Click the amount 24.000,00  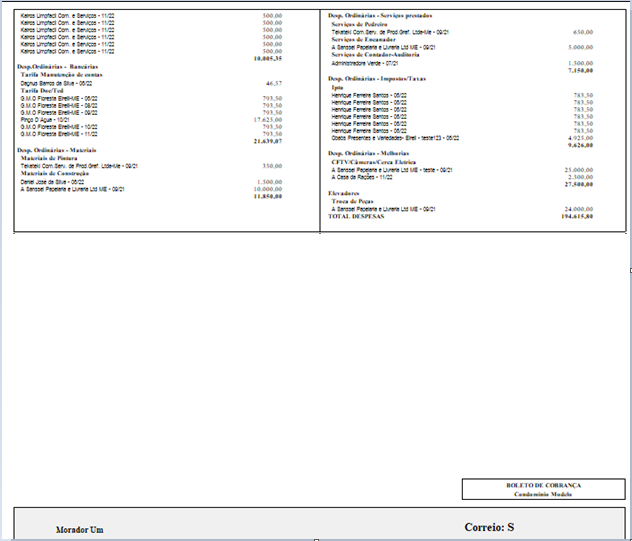coord(579,209)
